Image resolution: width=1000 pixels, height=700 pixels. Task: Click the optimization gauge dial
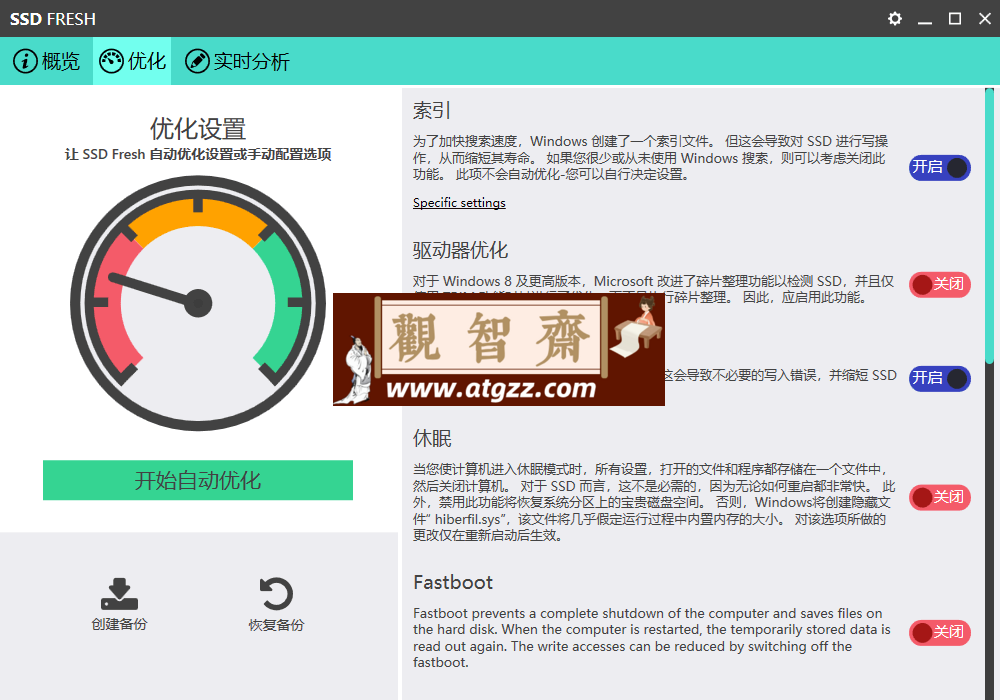(x=198, y=303)
